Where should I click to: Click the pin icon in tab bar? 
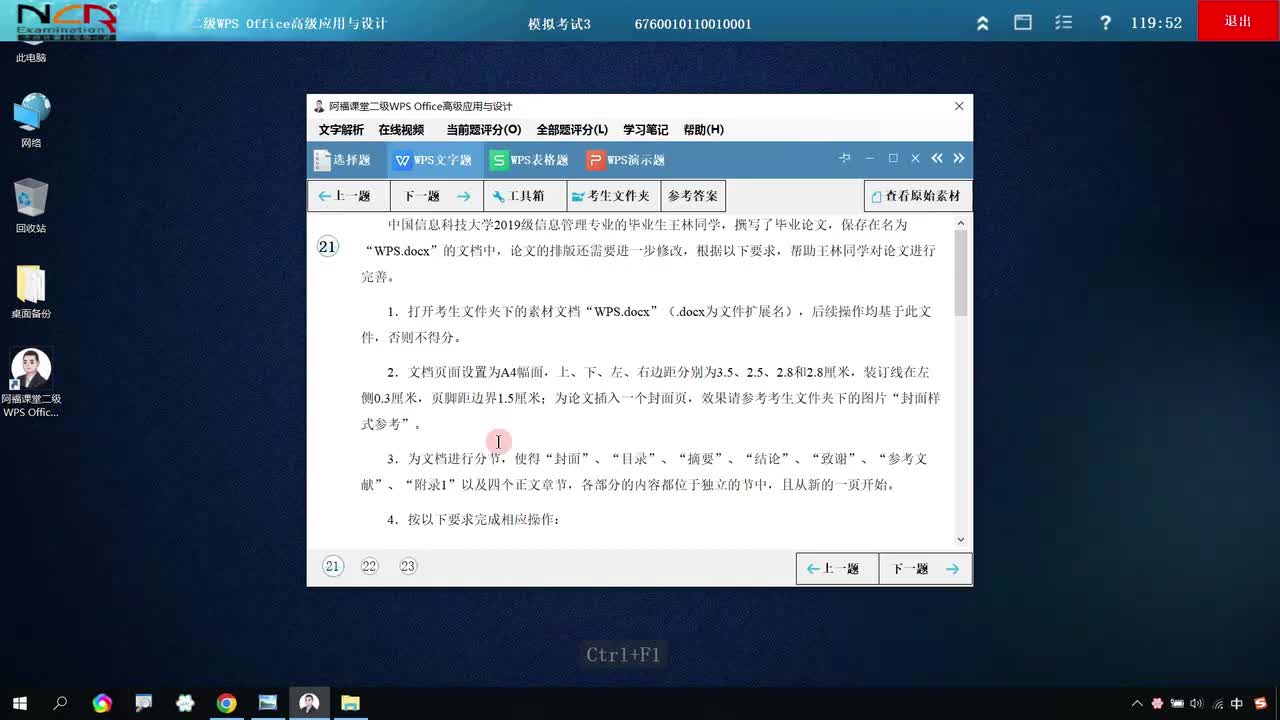coord(845,158)
